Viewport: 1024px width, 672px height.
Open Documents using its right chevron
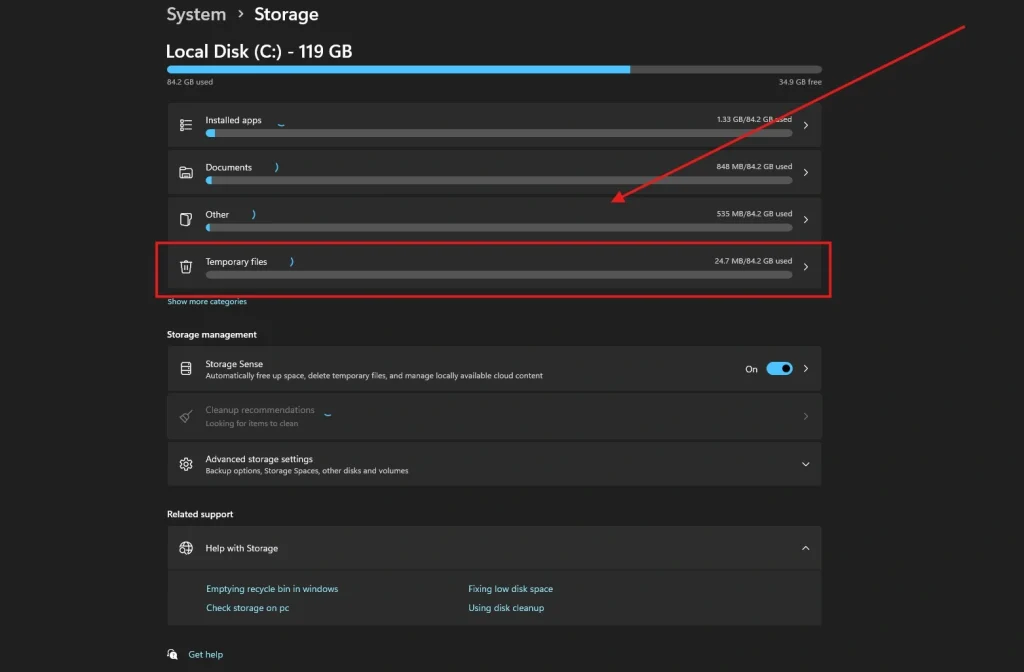806,172
